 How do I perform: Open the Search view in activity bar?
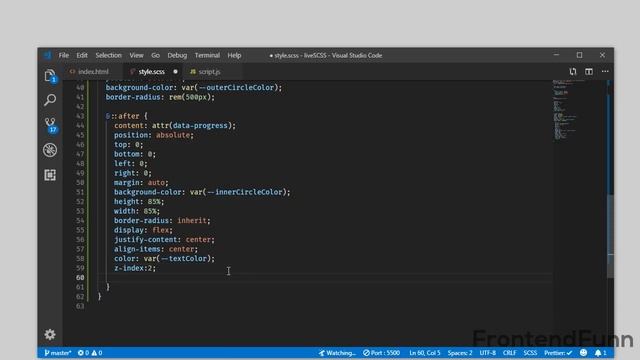pos(50,100)
